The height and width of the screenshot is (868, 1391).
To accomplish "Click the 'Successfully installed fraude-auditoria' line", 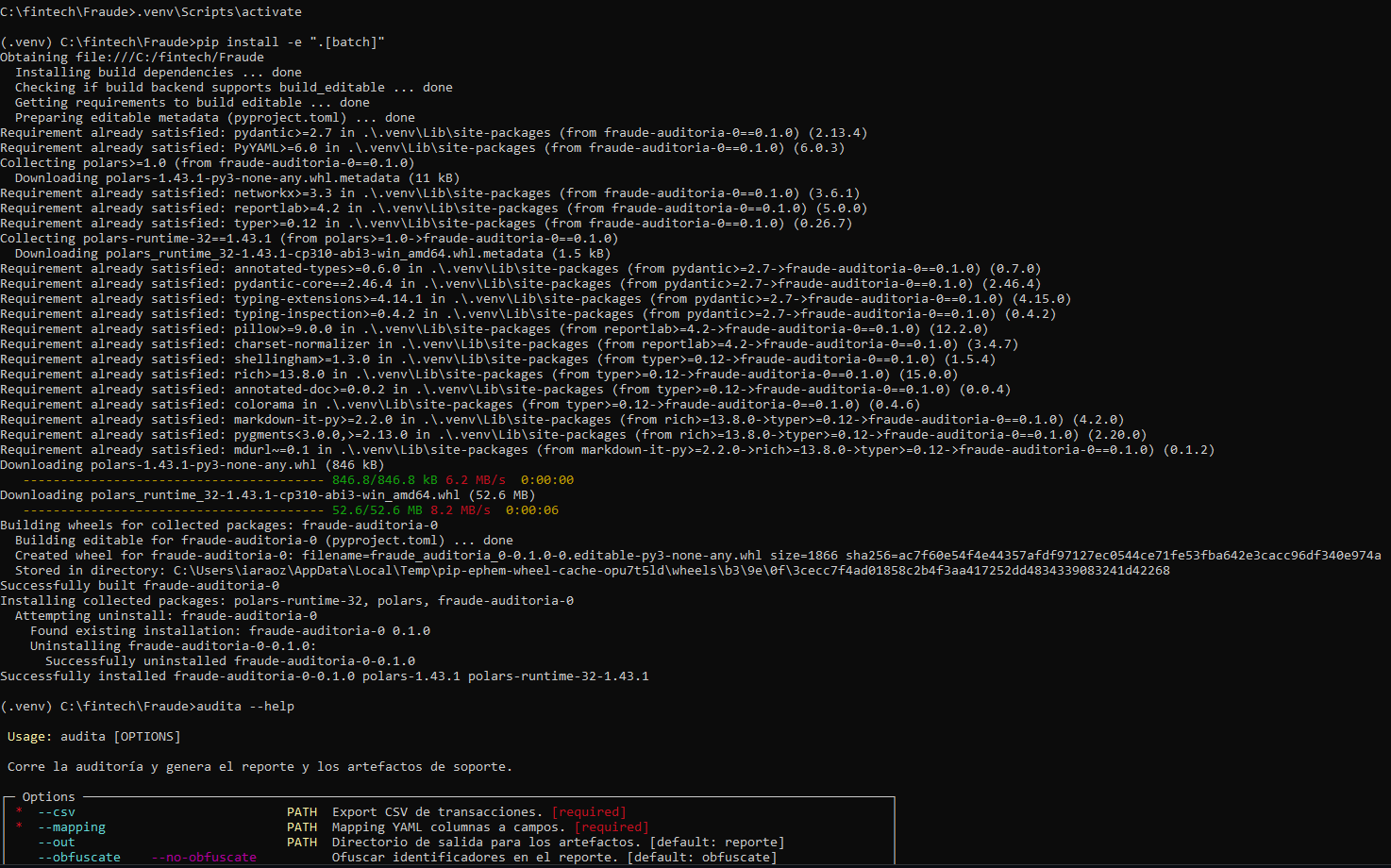I will 325,676.
